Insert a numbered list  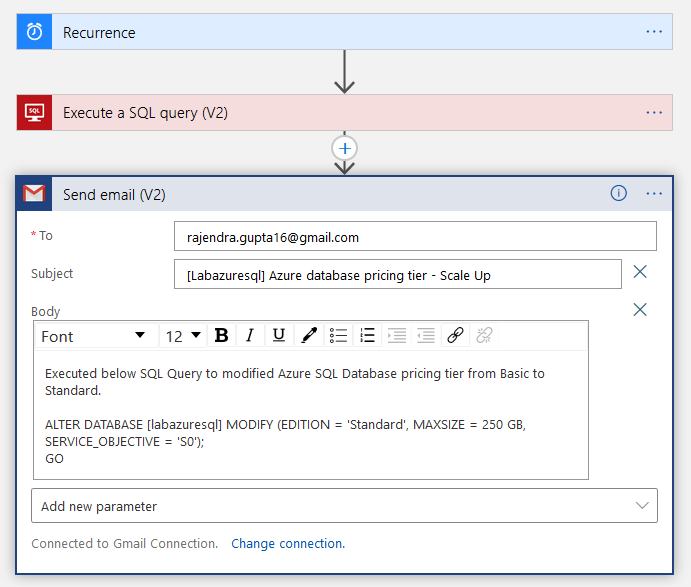pos(367,336)
